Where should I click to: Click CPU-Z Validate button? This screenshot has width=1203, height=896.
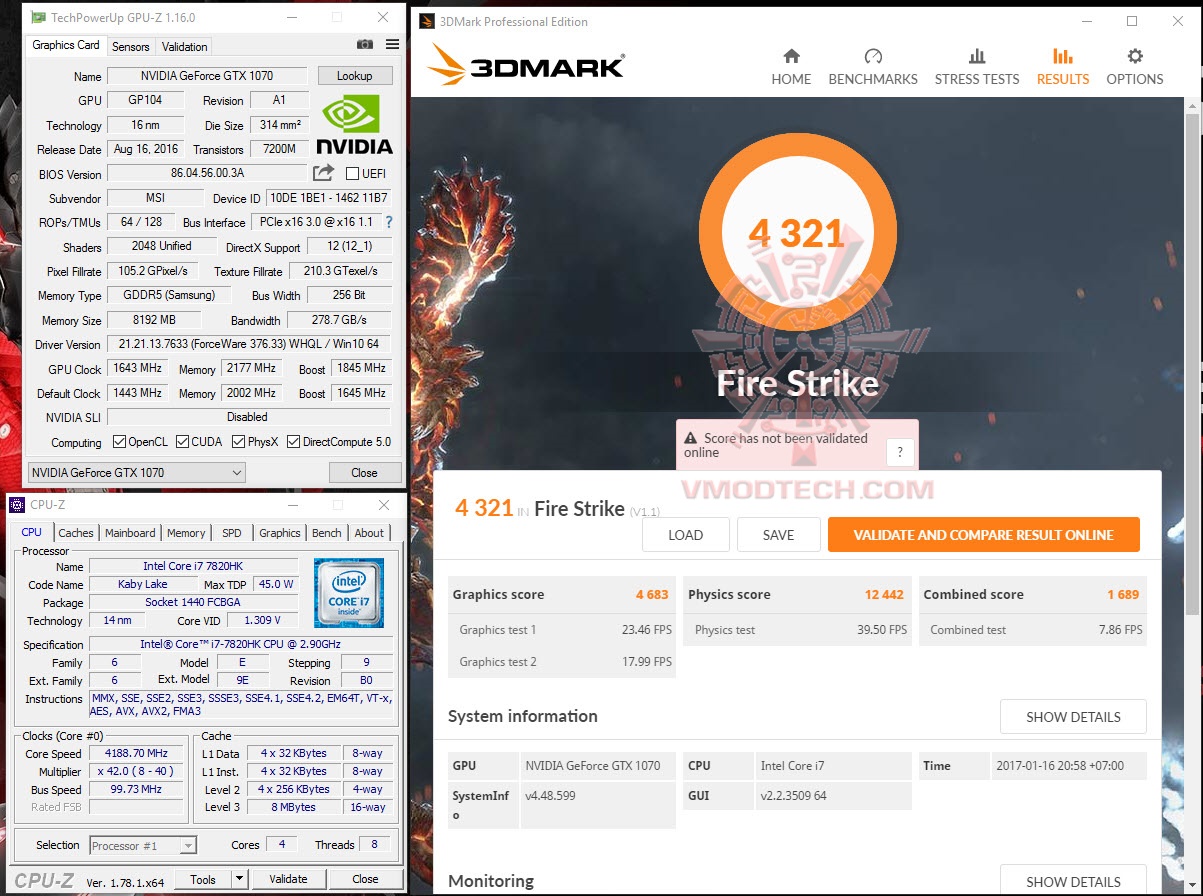pos(288,879)
